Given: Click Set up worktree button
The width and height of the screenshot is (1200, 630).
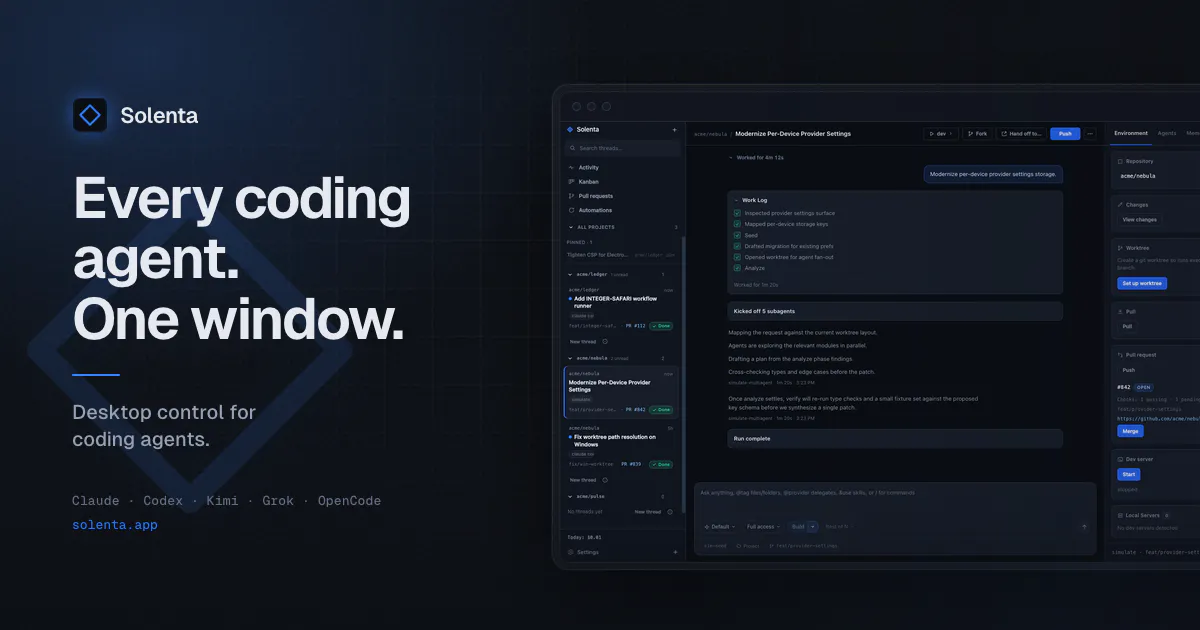Looking at the screenshot, I should pos(1142,283).
